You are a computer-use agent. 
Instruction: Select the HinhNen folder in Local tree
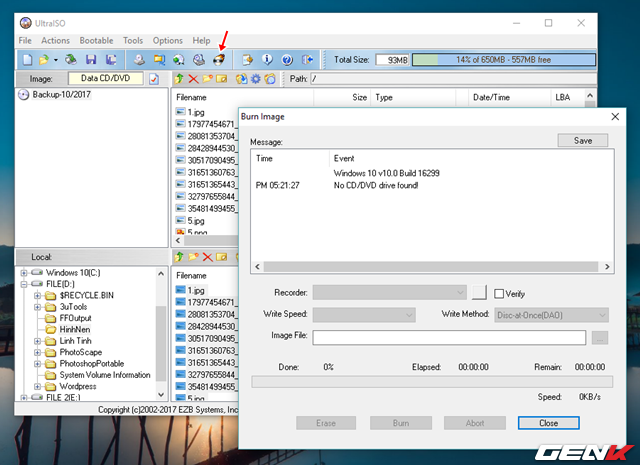pyautogui.click(x=75, y=329)
